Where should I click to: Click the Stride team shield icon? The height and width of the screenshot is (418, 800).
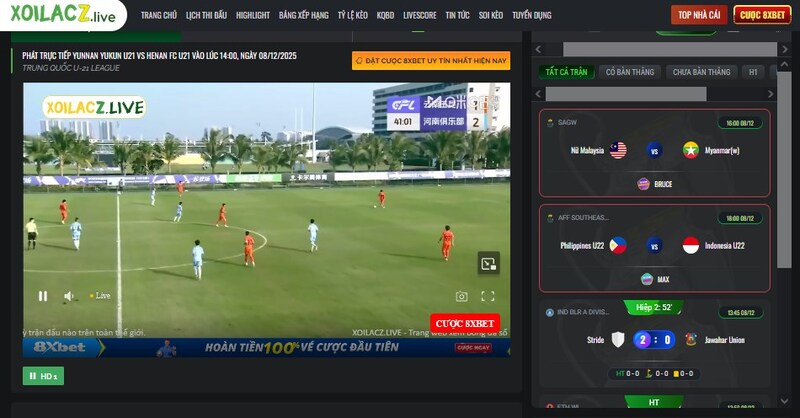point(618,340)
